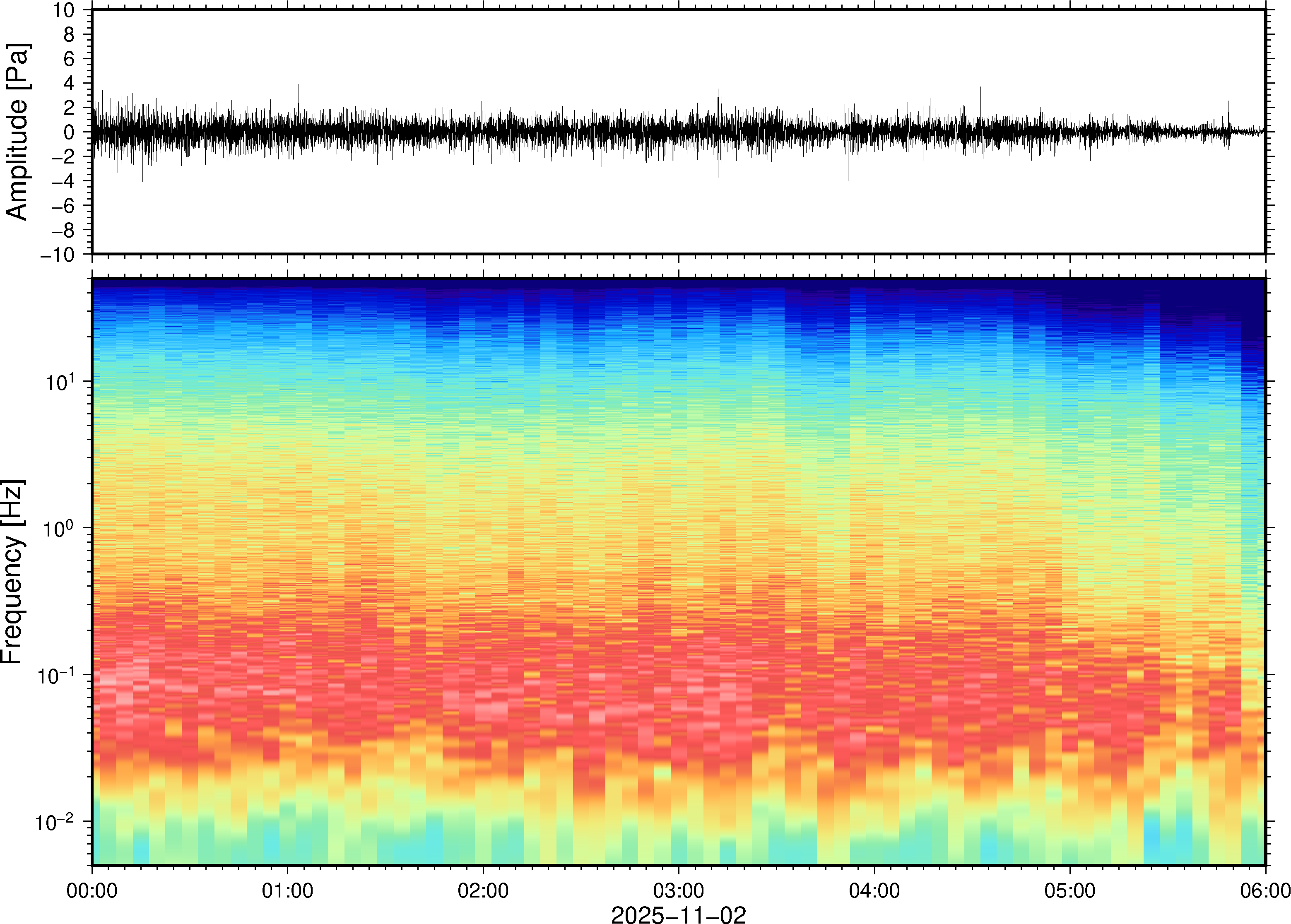Click the −6 amplitude tick label
Screen dimensions: 1291x924
click(x=63, y=206)
